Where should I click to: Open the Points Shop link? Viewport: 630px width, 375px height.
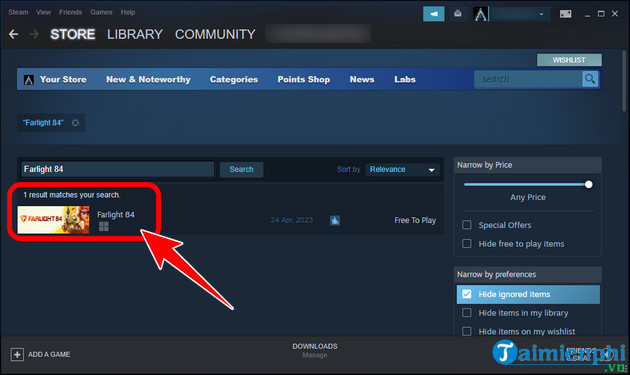pos(304,79)
